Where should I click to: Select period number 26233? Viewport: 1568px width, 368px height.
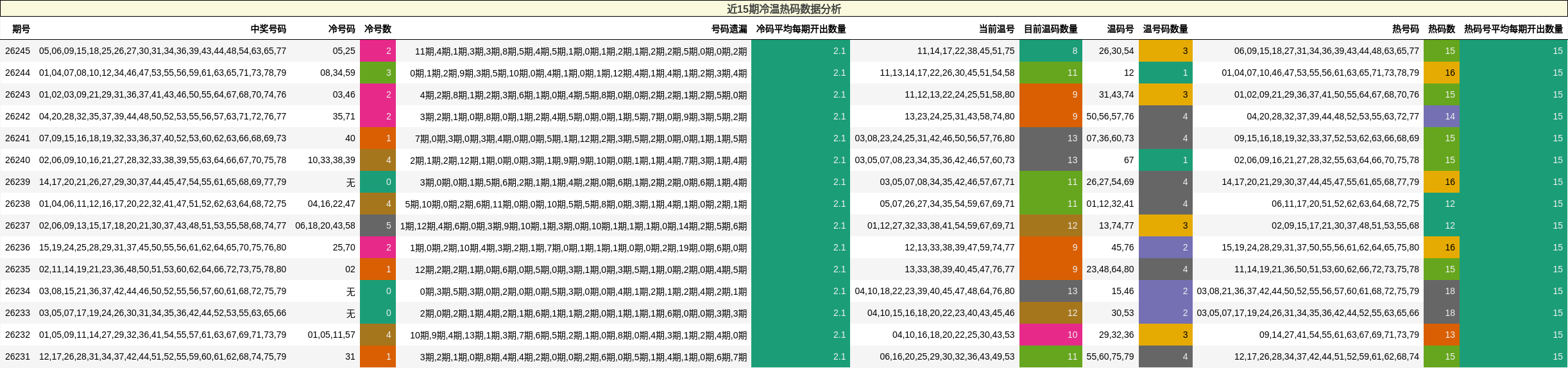click(x=17, y=313)
